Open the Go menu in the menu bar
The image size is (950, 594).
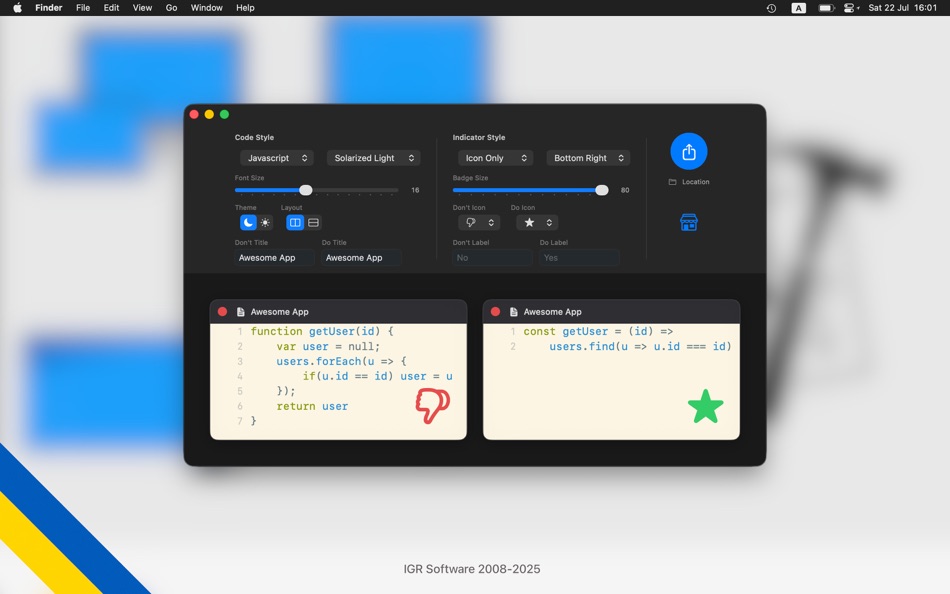[x=171, y=7]
